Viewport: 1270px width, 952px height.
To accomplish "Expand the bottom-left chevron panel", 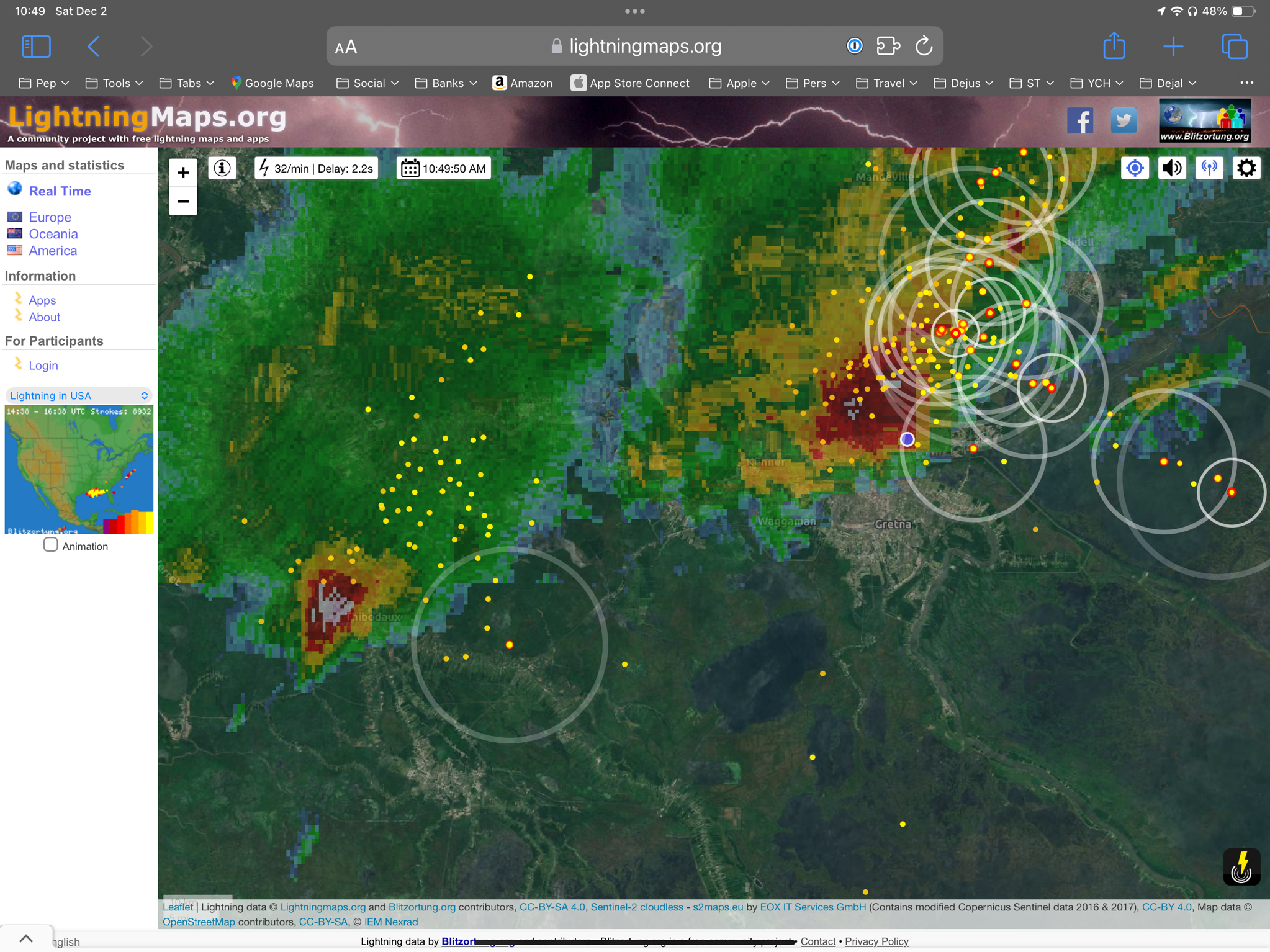I will point(26,938).
